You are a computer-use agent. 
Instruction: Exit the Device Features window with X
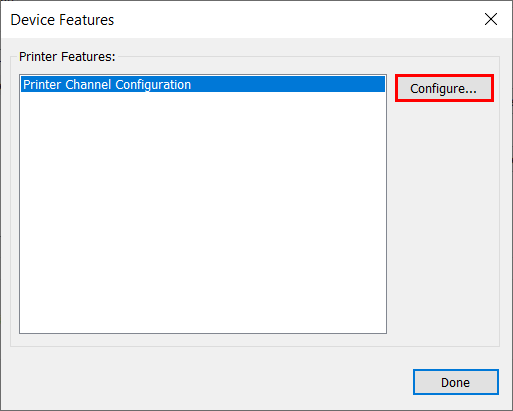491,19
